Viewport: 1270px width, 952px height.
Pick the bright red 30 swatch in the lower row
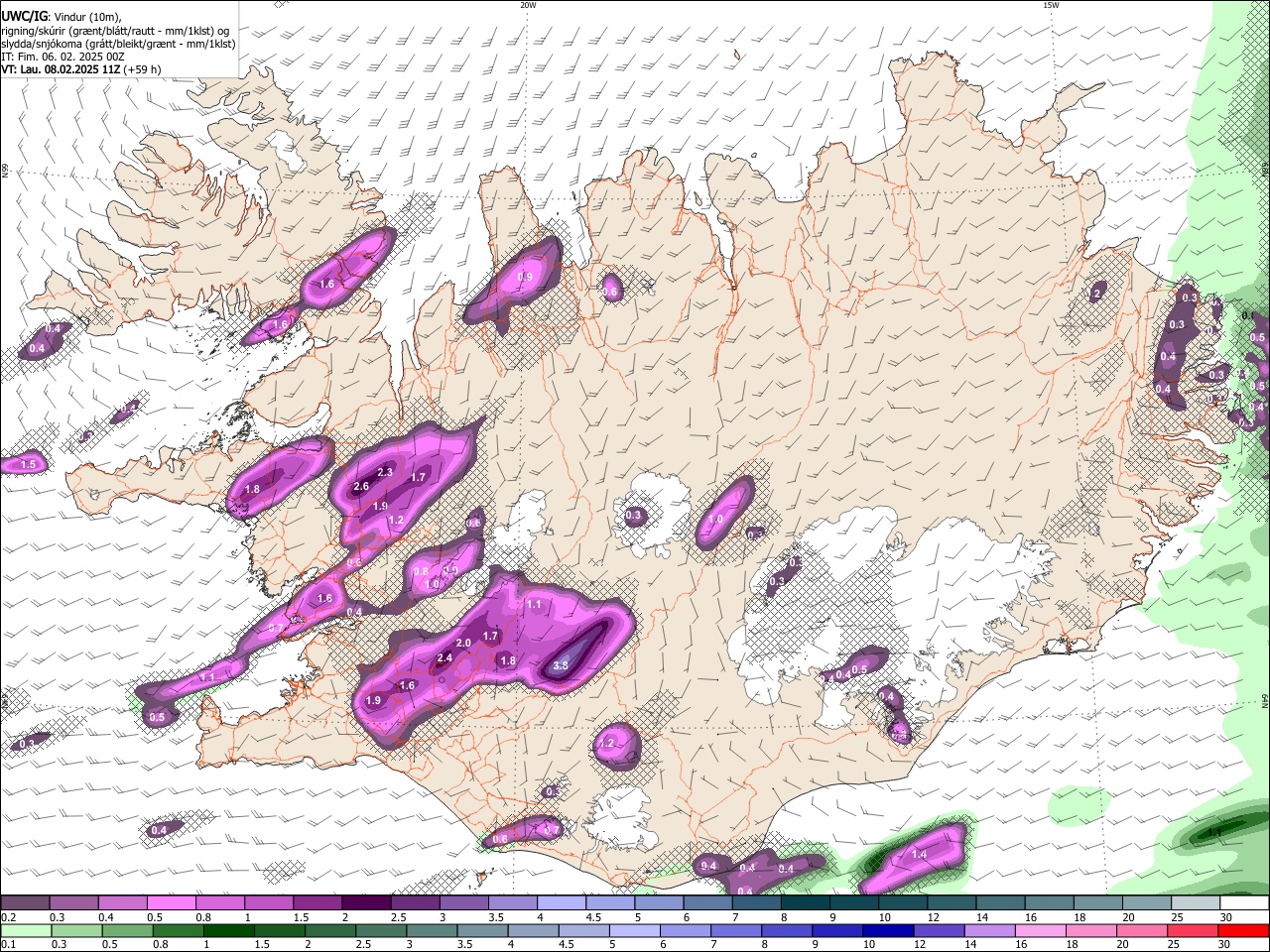click(1244, 930)
